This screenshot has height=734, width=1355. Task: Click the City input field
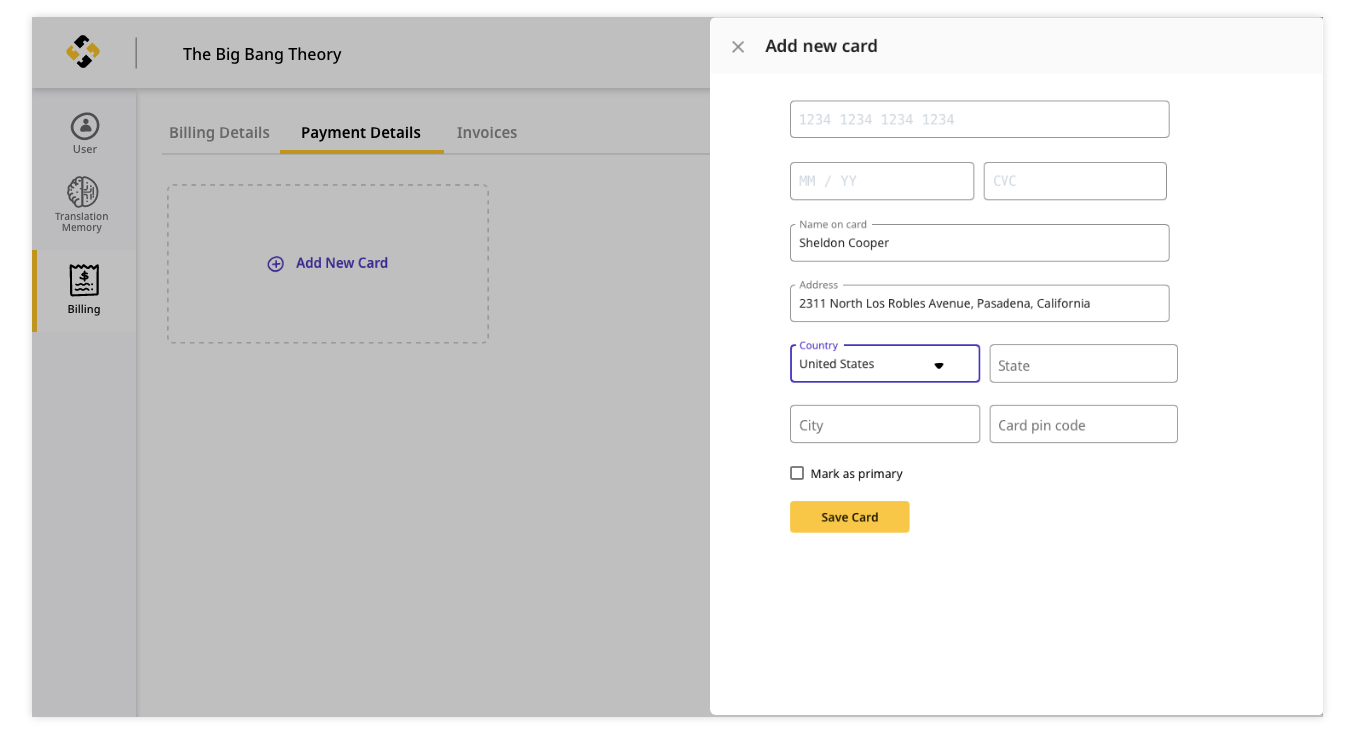point(884,424)
